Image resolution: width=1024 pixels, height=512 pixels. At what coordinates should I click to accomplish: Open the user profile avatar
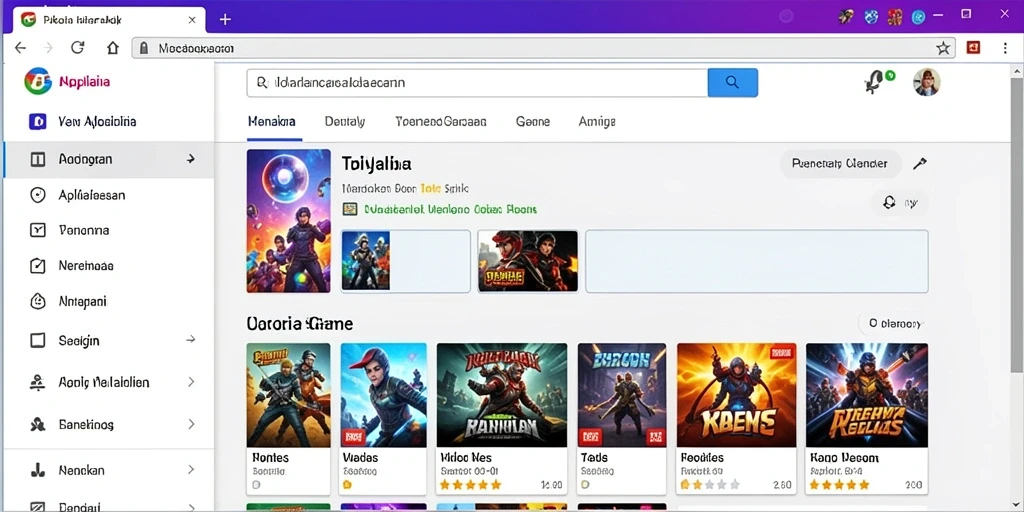[x=926, y=82]
